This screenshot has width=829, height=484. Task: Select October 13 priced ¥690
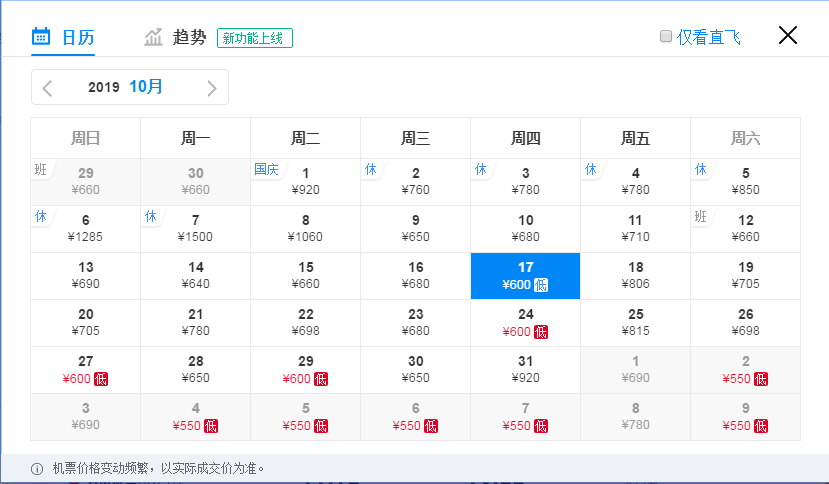pos(86,276)
